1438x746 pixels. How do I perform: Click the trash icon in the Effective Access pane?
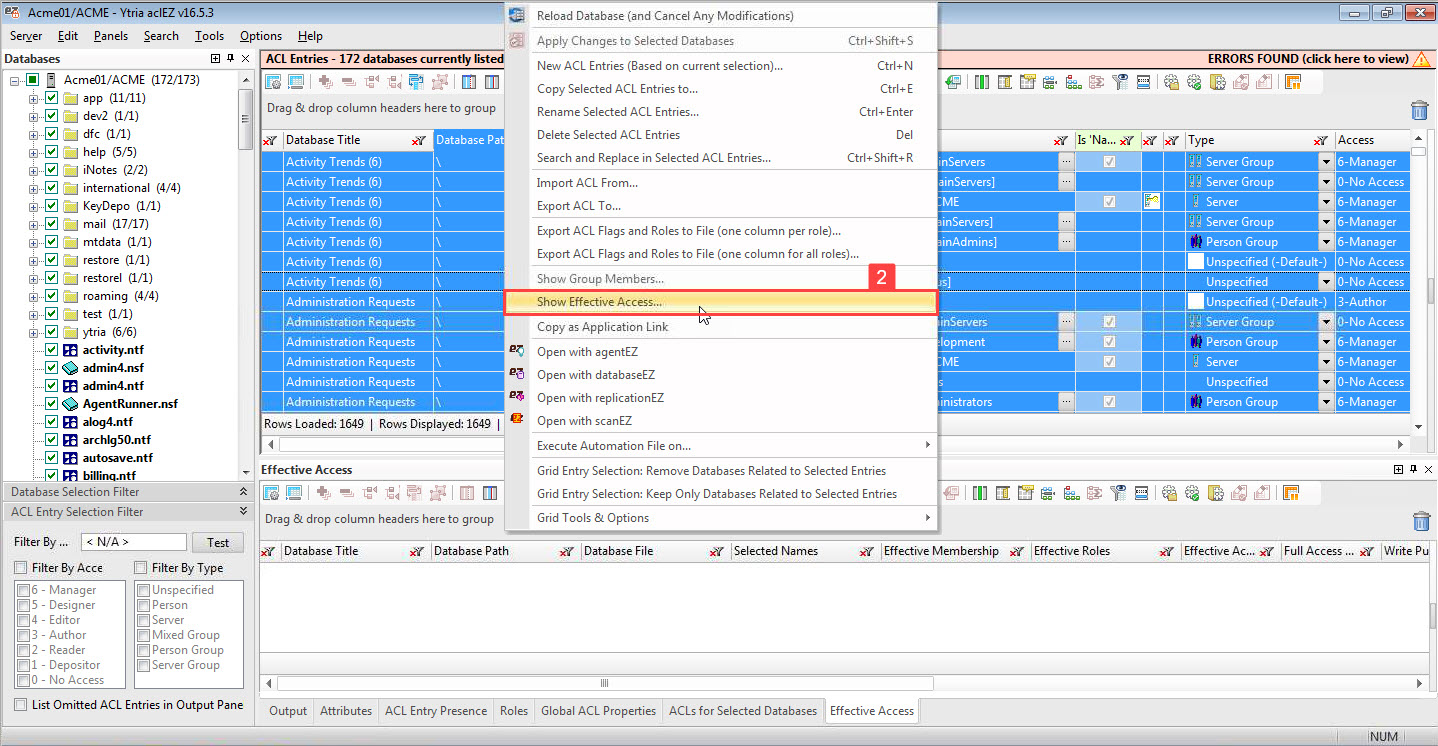pyautogui.click(x=1420, y=521)
